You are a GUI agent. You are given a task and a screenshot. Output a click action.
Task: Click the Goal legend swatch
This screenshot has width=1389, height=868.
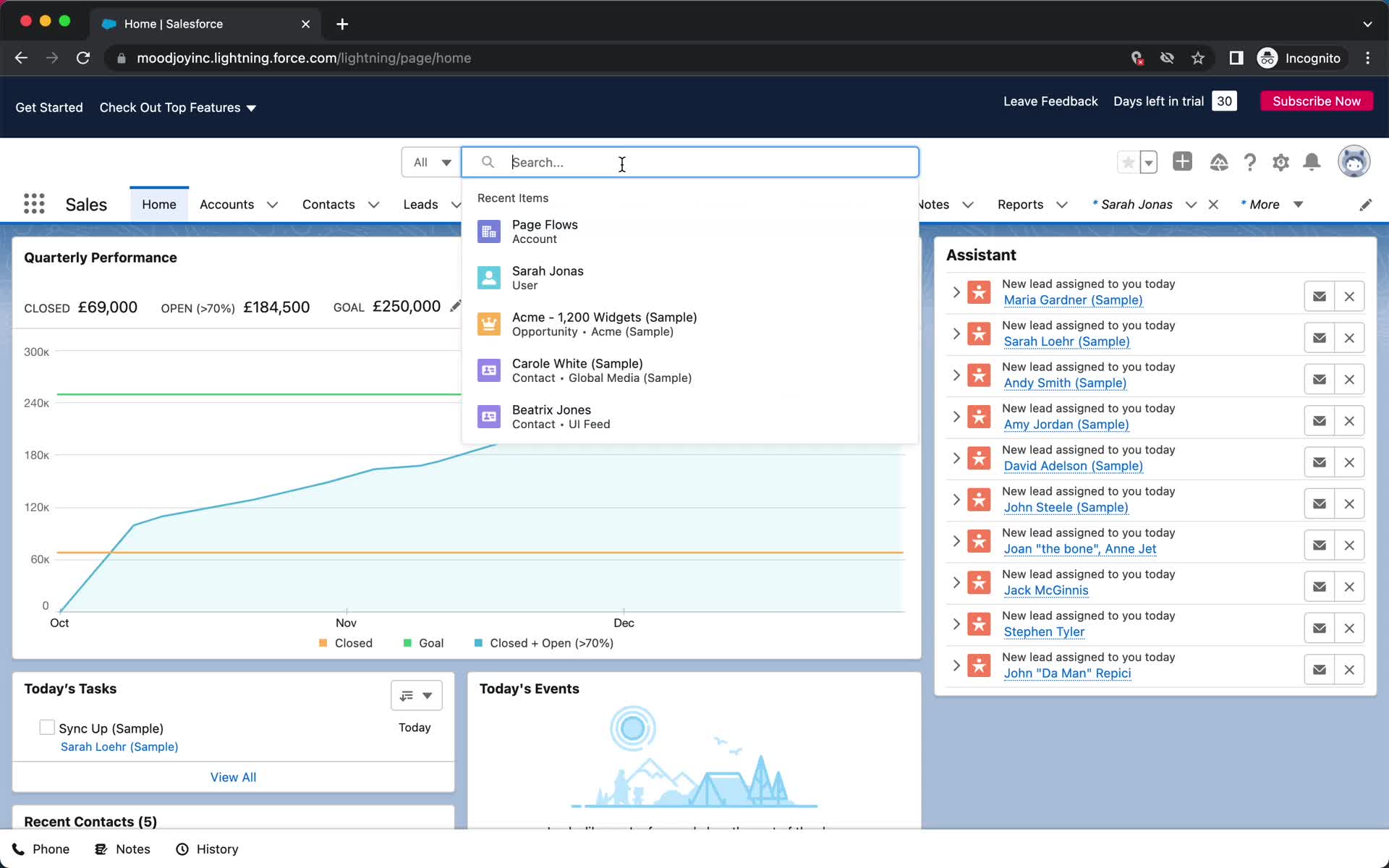pos(407,643)
